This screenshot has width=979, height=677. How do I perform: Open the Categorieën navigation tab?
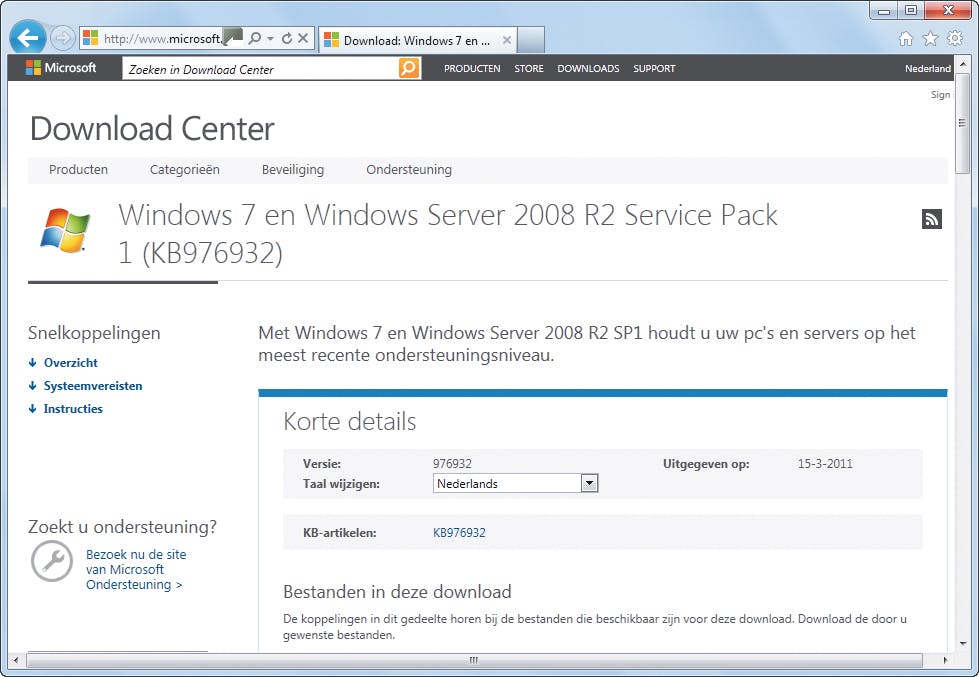(185, 170)
